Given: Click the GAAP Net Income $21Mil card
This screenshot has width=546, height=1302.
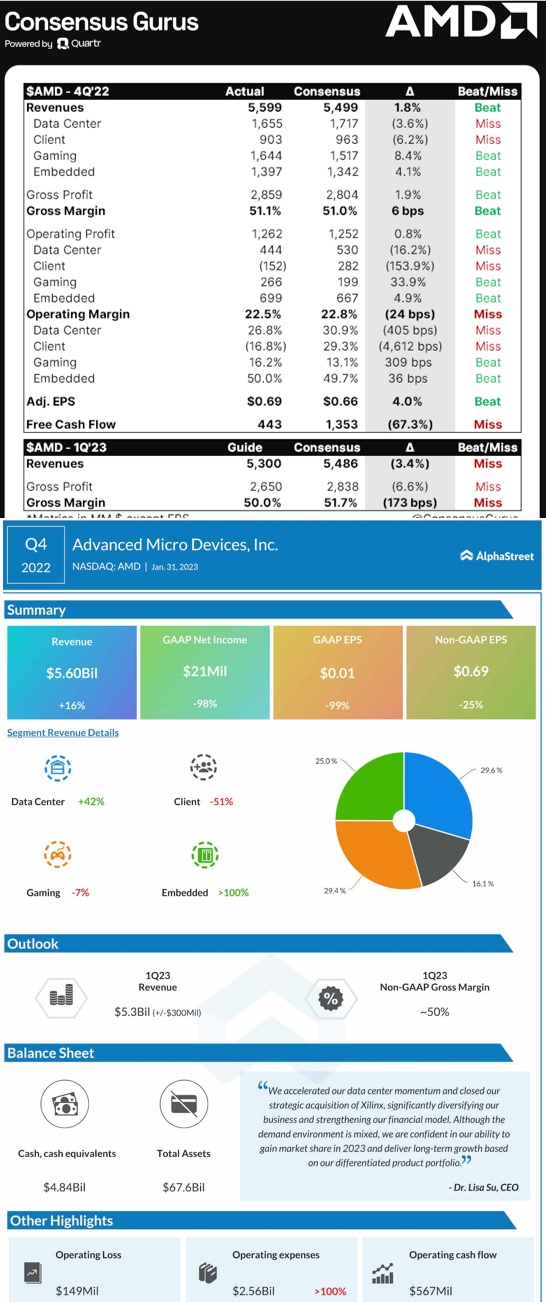Looking at the screenshot, I should [205, 672].
